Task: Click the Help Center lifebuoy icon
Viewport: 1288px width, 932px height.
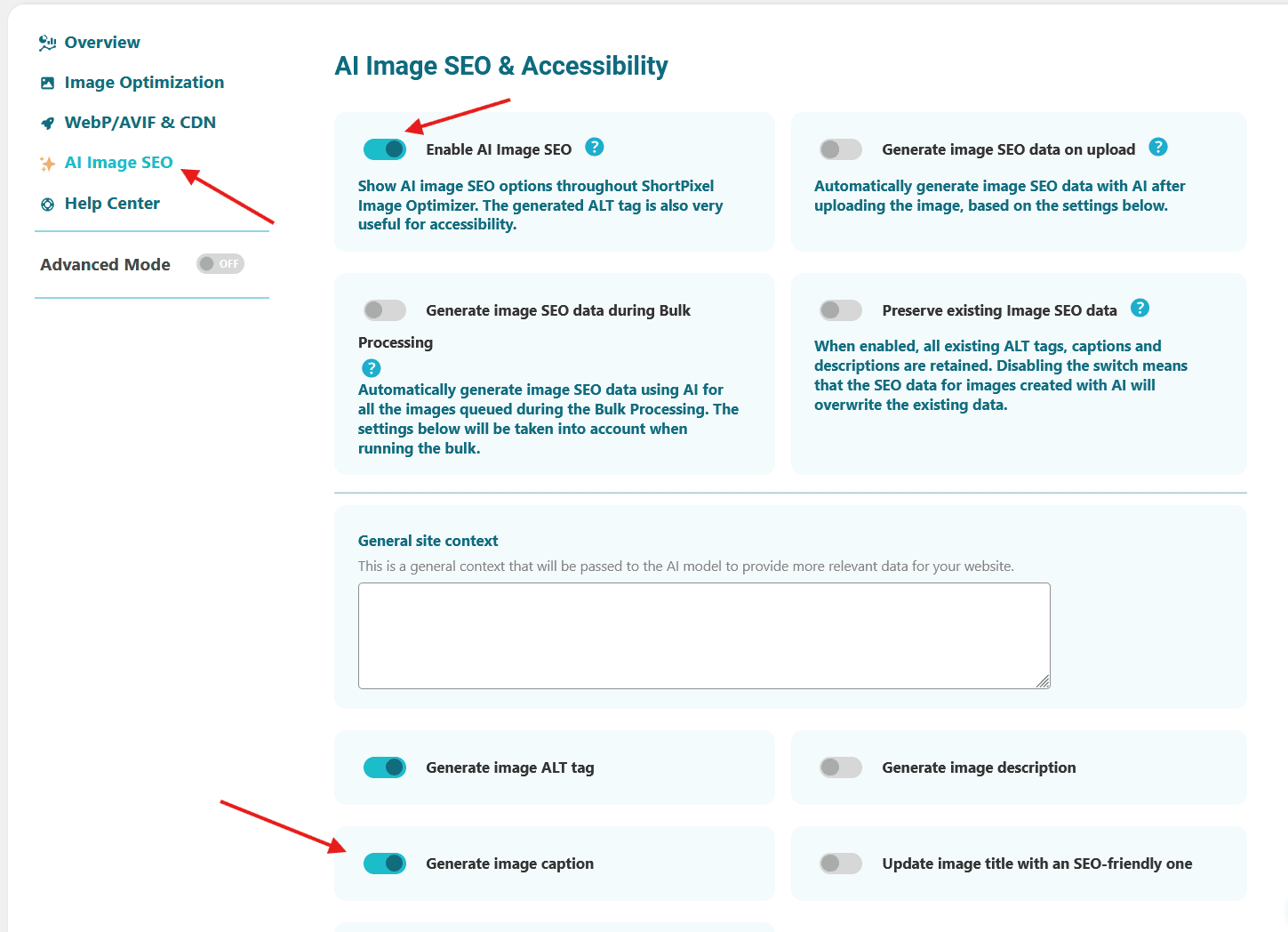Action: point(48,205)
